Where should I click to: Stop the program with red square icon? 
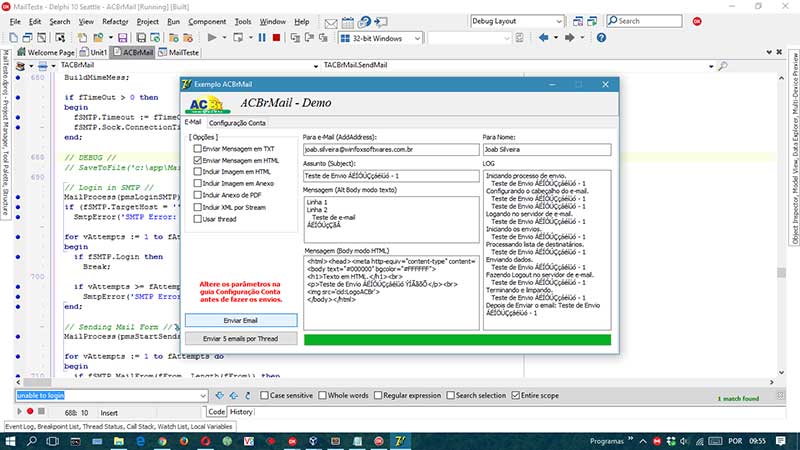point(276,37)
